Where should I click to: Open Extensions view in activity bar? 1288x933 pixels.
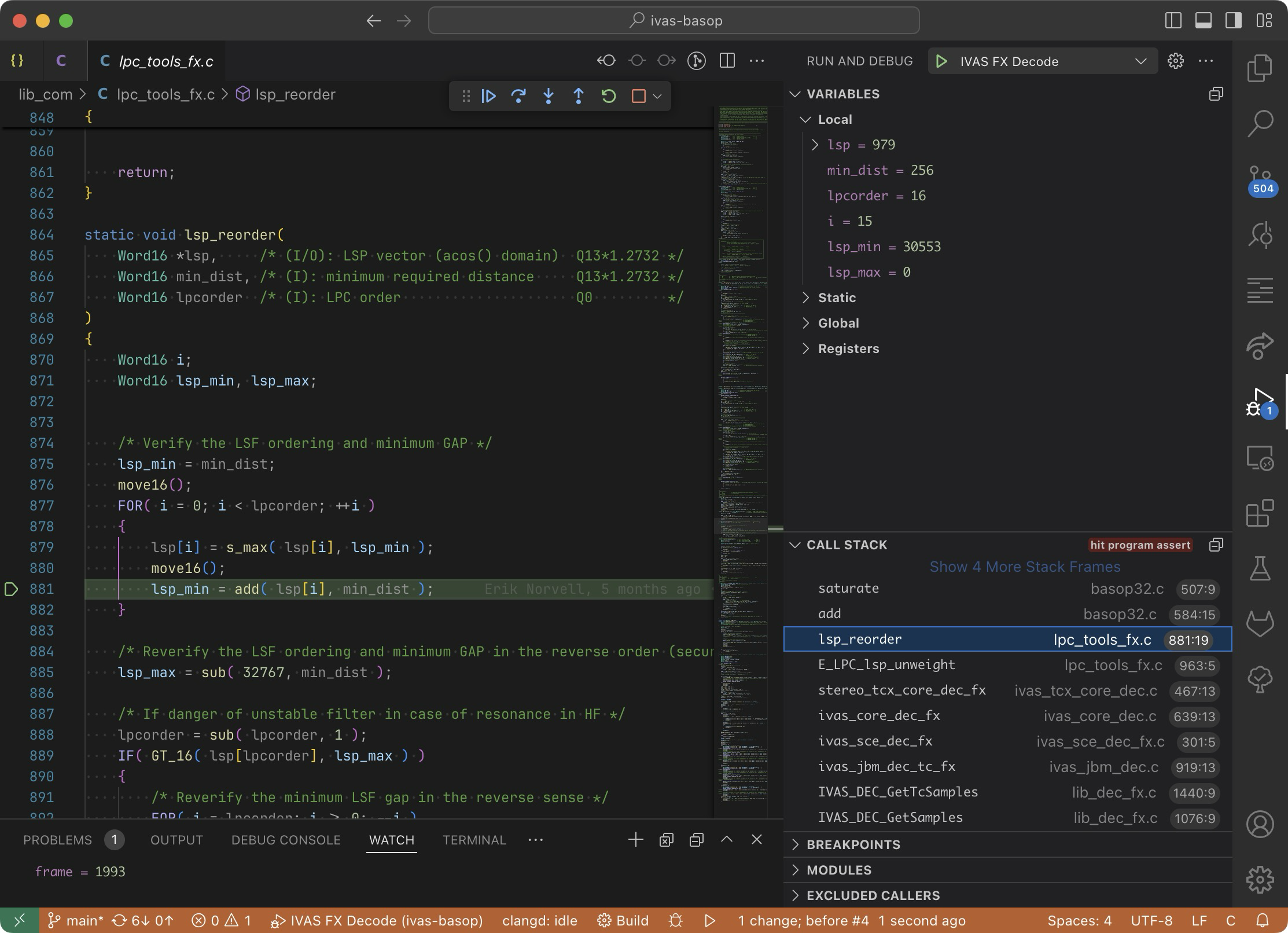point(1260,513)
